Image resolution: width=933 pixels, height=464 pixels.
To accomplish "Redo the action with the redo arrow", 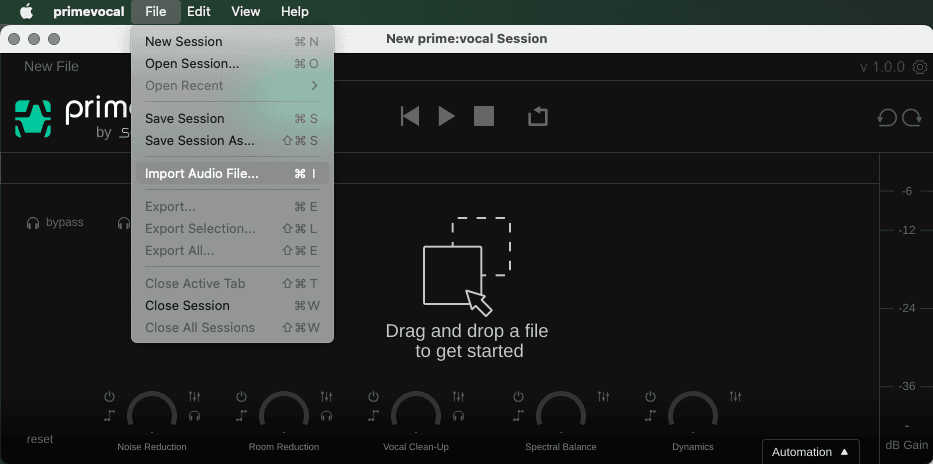I will (912, 118).
